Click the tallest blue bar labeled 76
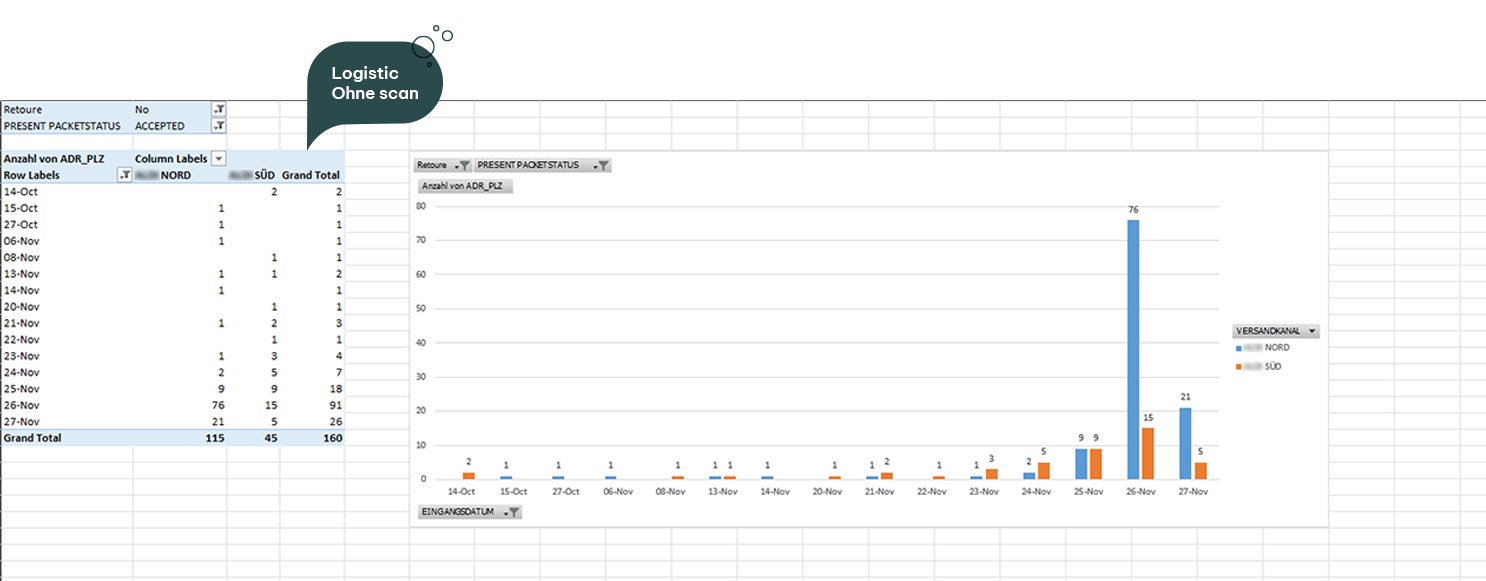 (x=1133, y=349)
